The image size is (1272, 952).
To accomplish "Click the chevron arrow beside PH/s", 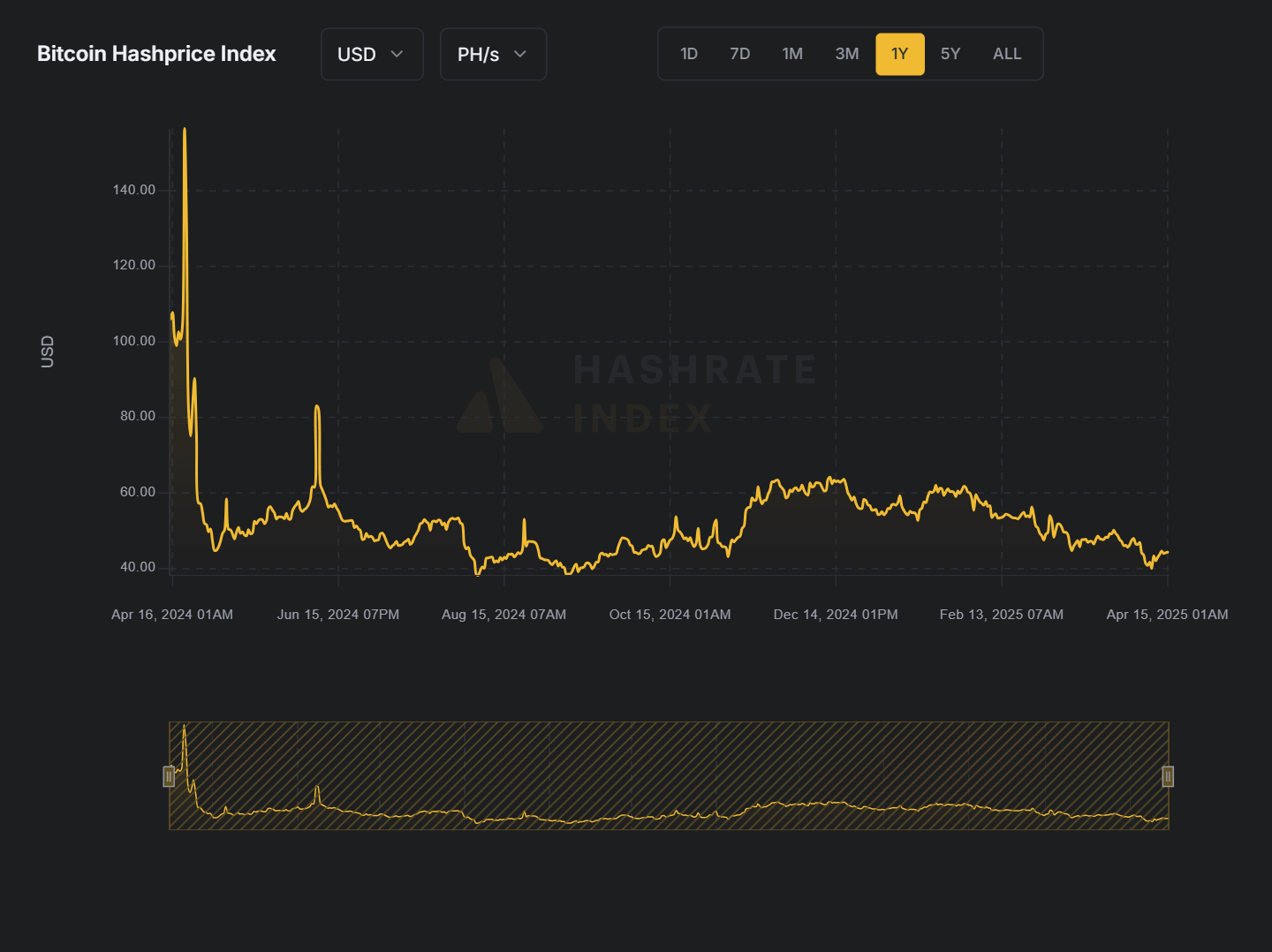I will click(x=520, y=54).
